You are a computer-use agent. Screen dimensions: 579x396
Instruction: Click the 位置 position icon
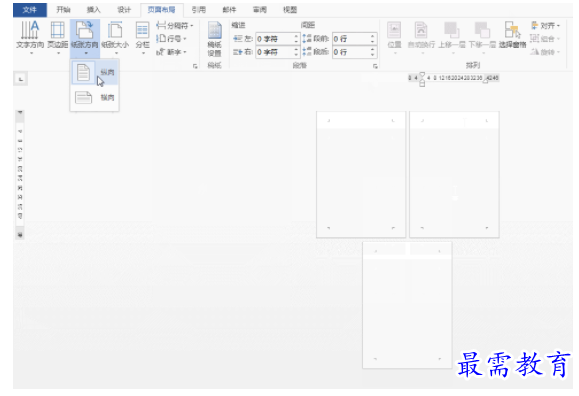click(394, 30)
